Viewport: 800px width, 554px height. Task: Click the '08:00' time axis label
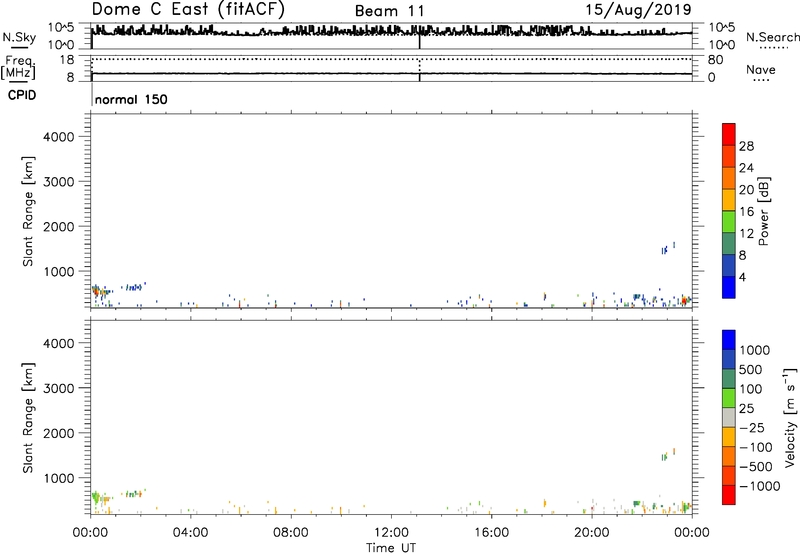coord(291,533)
